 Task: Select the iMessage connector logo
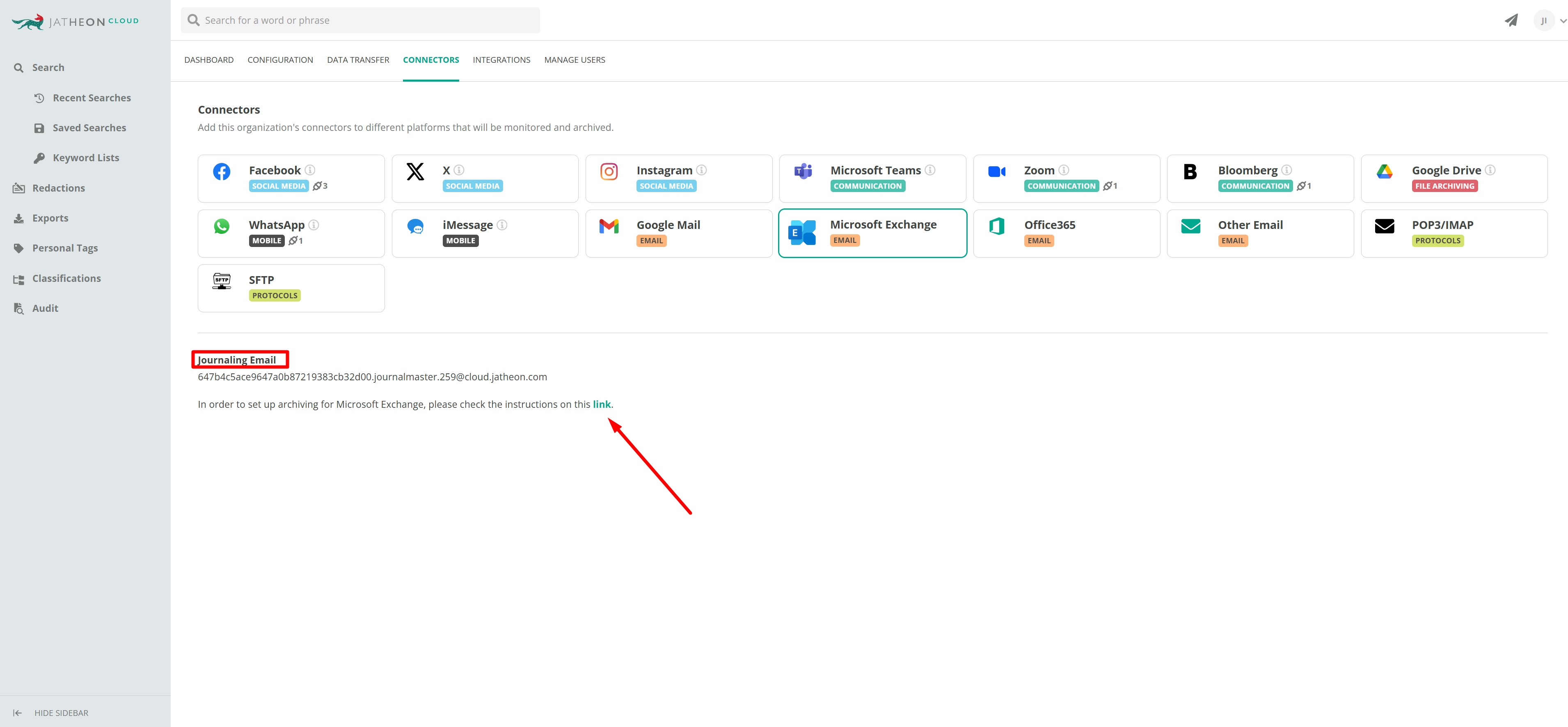[415, 226]
